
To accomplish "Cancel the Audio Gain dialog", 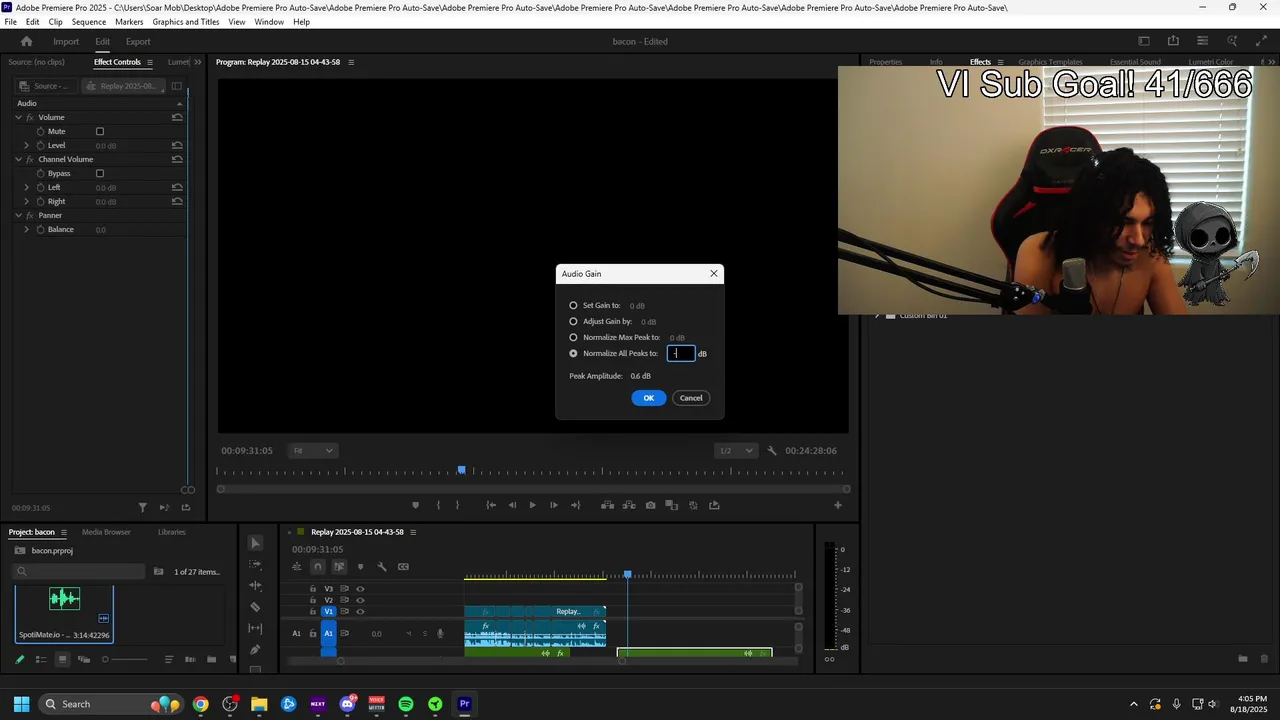I will click(691, 398).
